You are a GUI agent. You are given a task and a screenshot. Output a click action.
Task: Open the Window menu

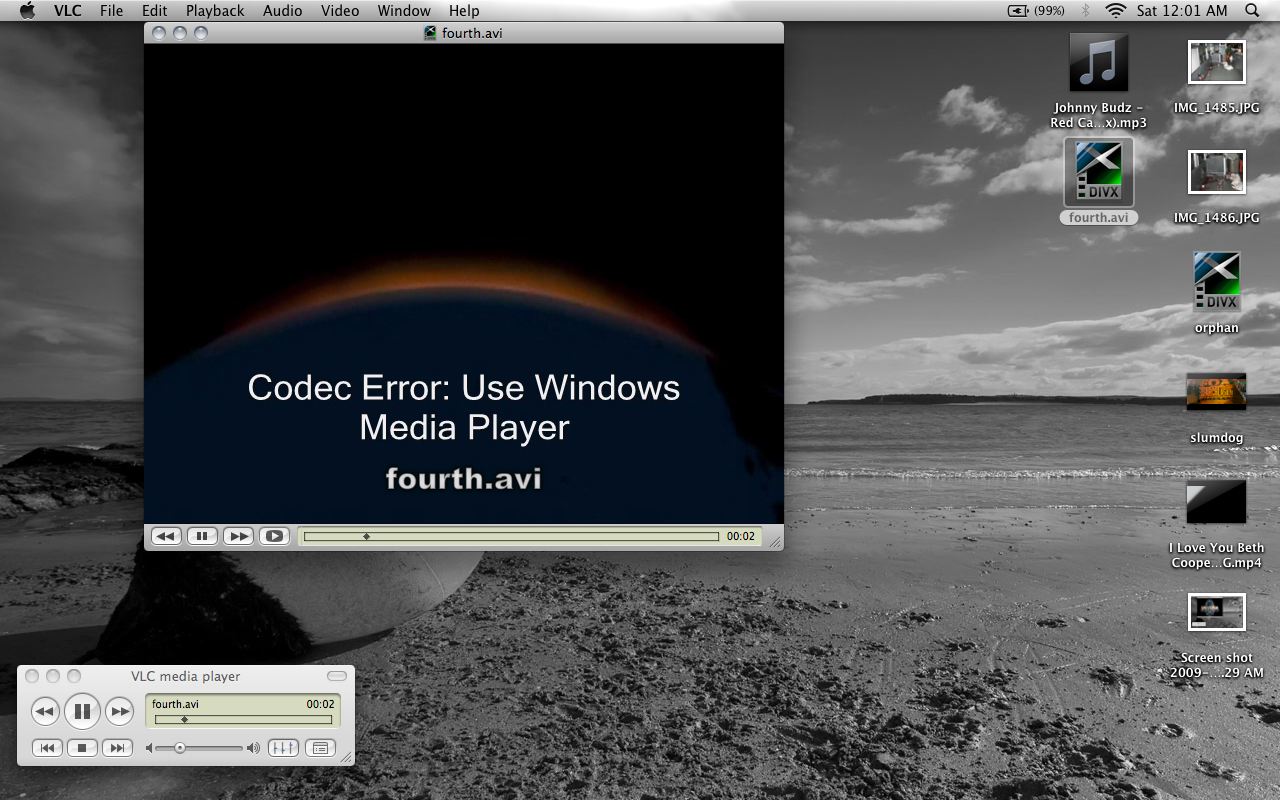point(404,10)
